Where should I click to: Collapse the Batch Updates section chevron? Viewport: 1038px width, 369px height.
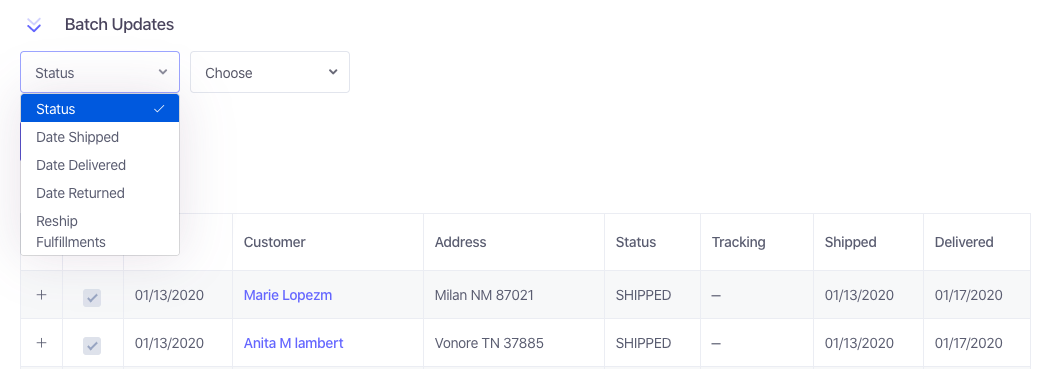point(33,25)
